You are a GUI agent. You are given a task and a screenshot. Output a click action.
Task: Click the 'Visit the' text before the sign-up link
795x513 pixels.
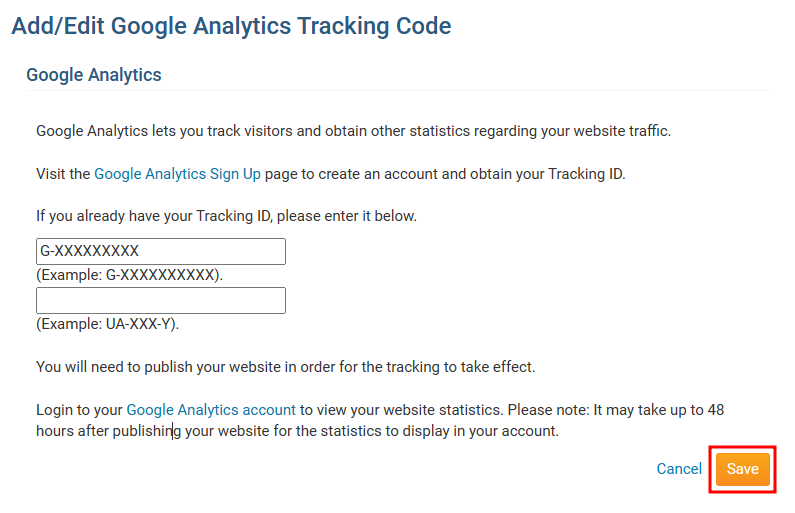click(x=63, y=174)
